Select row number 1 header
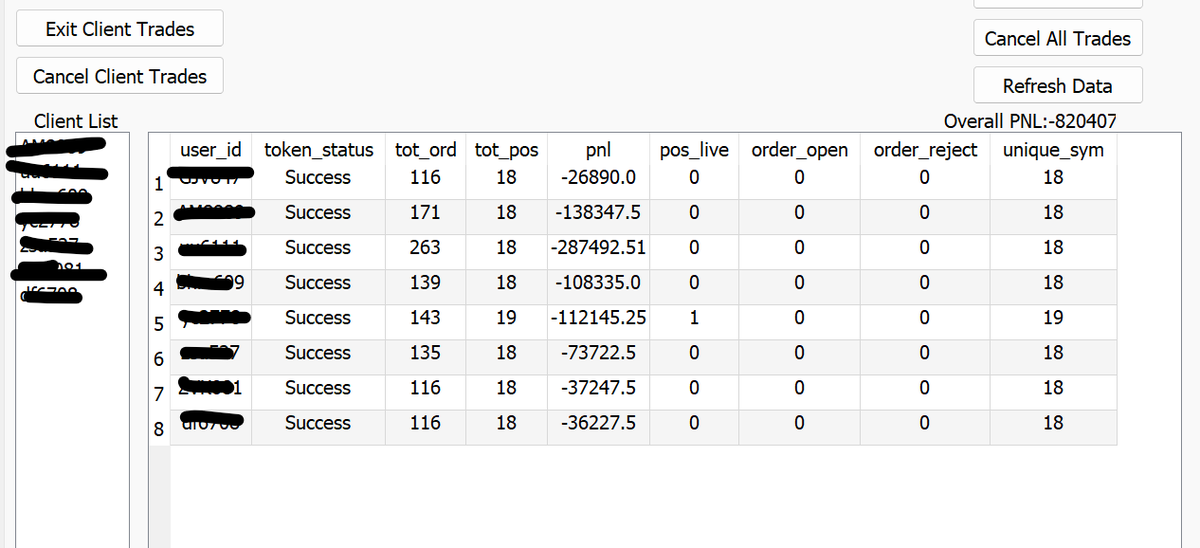The height and width of the screenshot is (548, 1200). coord(158,184)
